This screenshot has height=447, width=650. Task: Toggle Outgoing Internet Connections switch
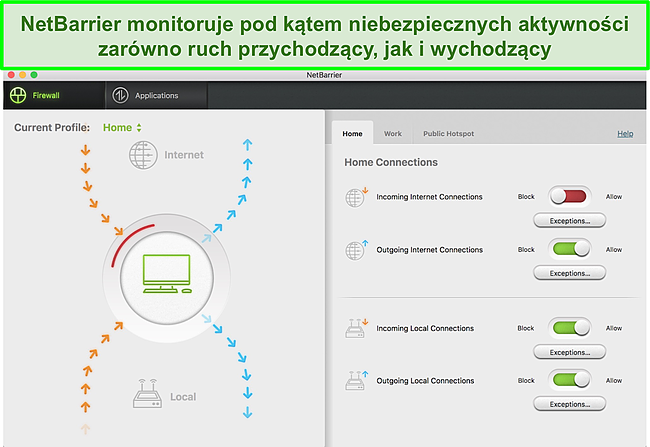pos(570,249)
